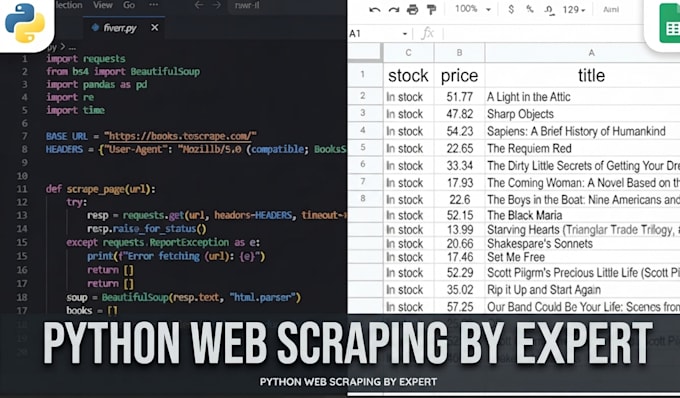The height and width of the screenshot is (398, 680).
Task: Click the 'import pandas as pd' code line
Action: coord(96,85)
